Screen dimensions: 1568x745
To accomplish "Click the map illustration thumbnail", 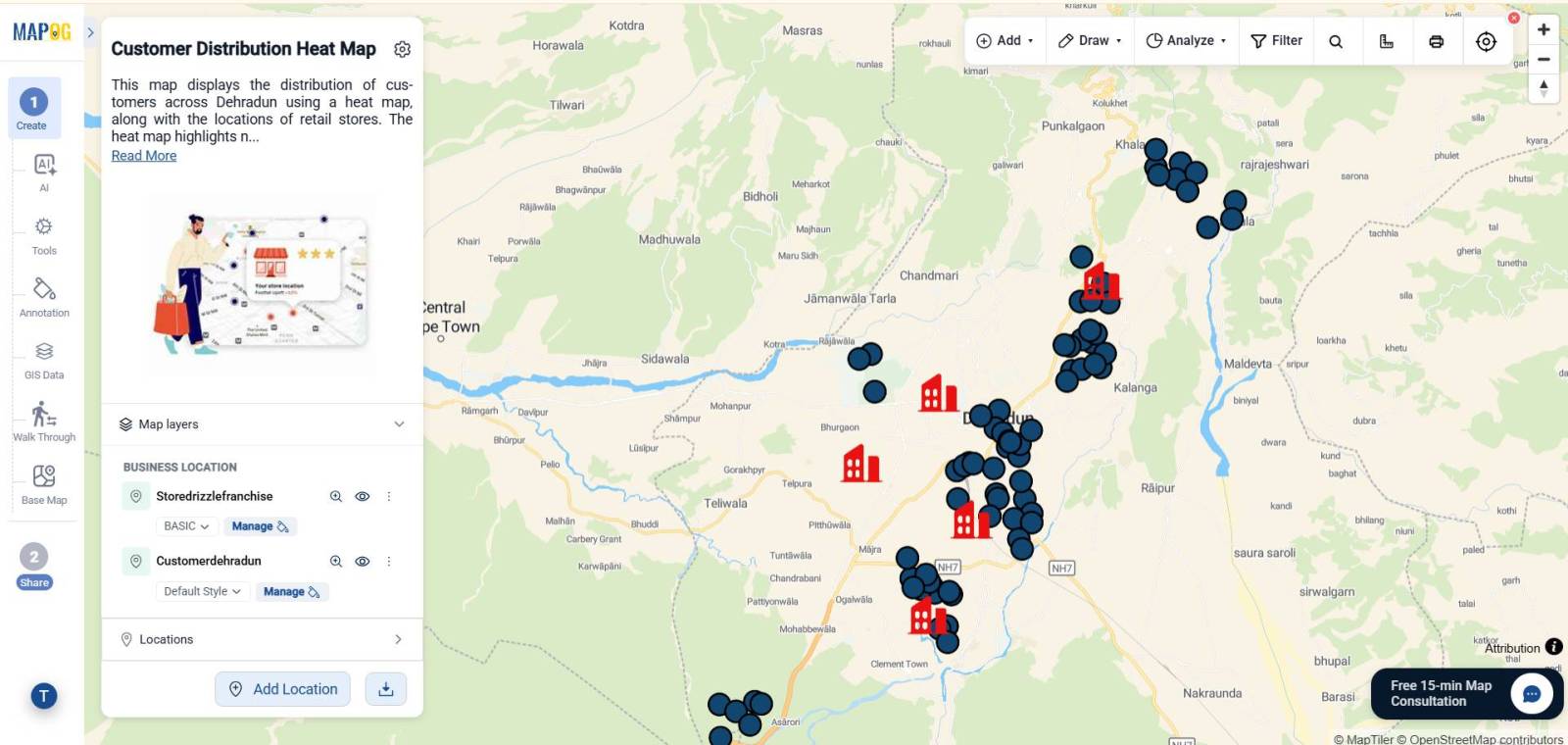I will point(262,283).
